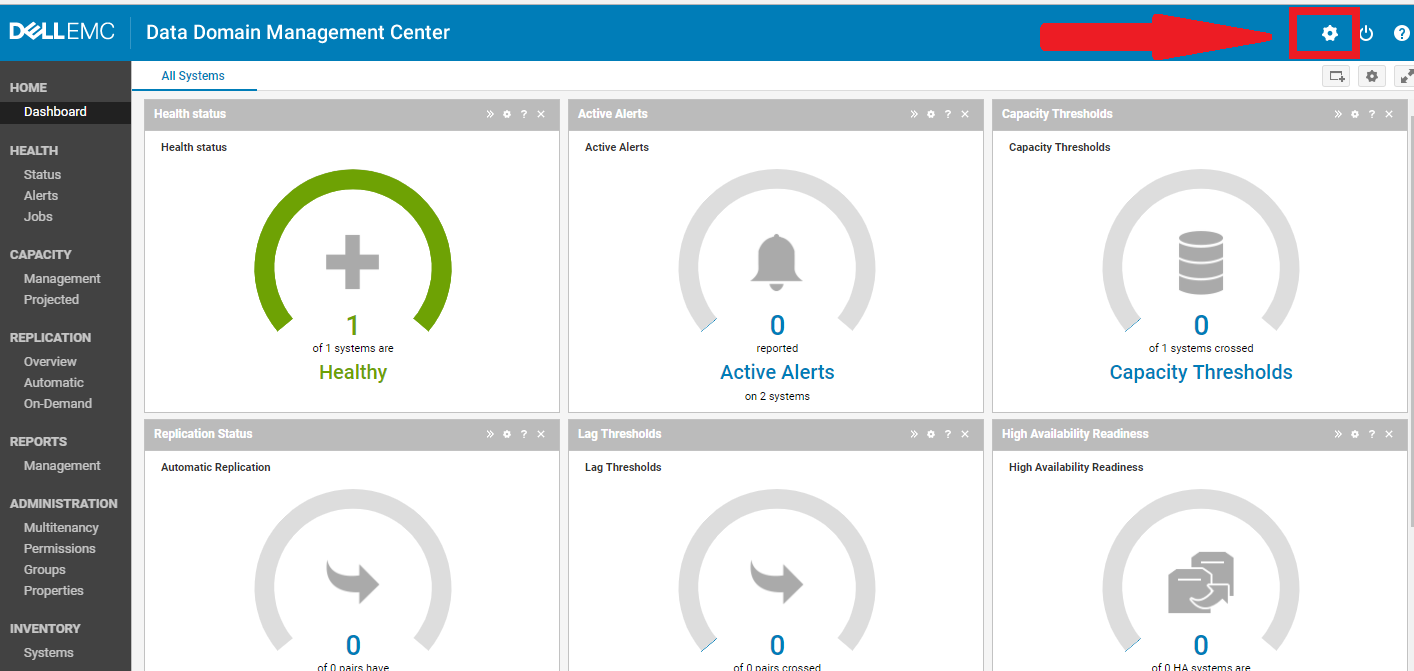Screen dimensions: 1414x671
Task: Open the DDMC global settings gear icon
Action: pyautogui.click(x=1327, y=33)
